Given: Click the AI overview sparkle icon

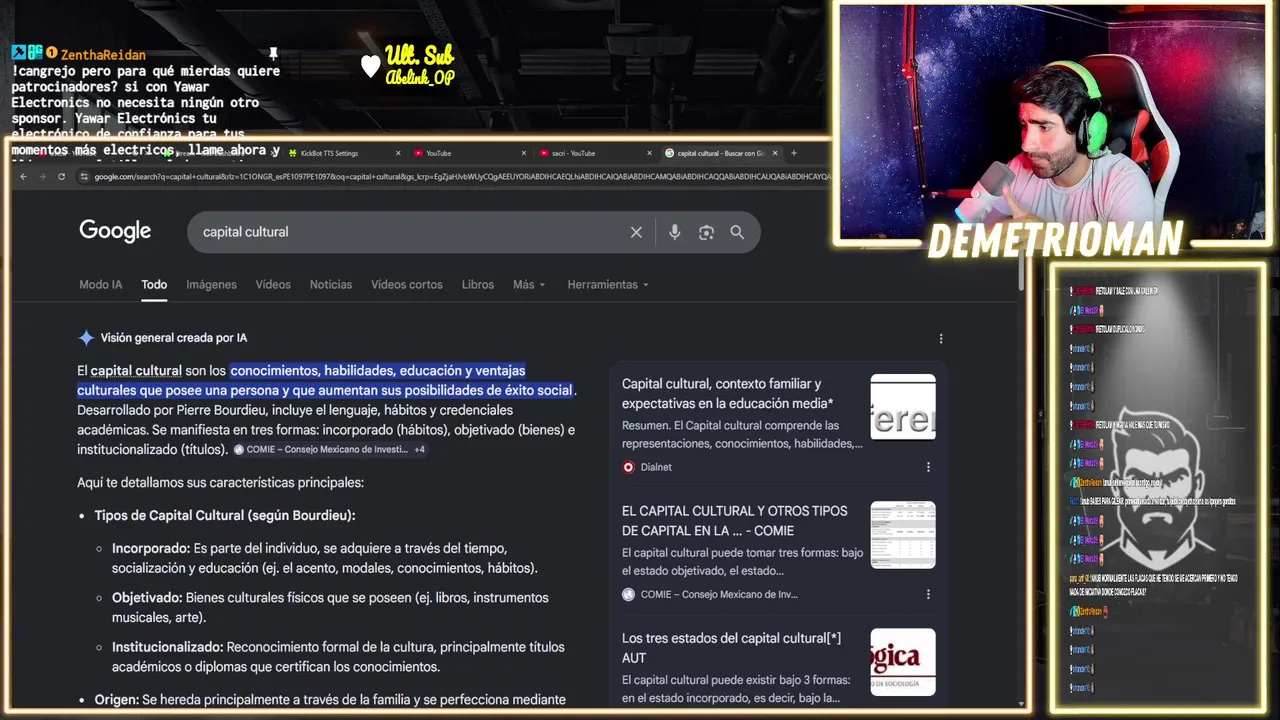Looking at the screenshot, I should (x=86, y=338).
